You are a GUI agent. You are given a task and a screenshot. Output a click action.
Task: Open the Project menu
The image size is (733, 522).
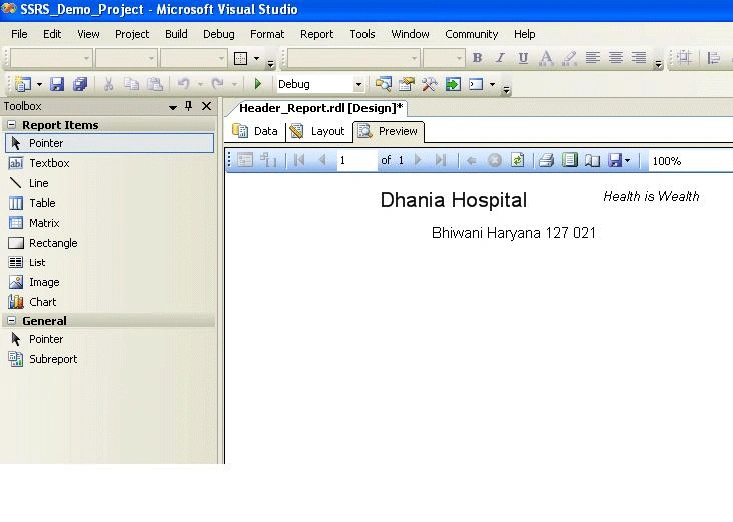[x=132, y=34]
